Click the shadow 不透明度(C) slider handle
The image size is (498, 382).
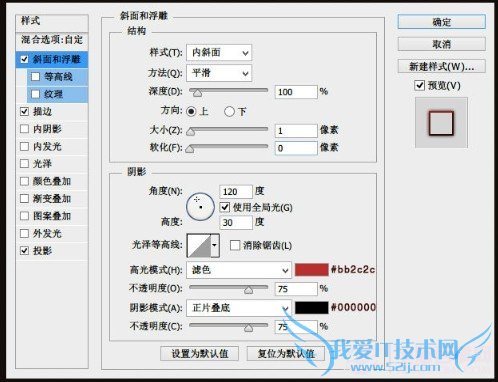(x=248, y=328)
